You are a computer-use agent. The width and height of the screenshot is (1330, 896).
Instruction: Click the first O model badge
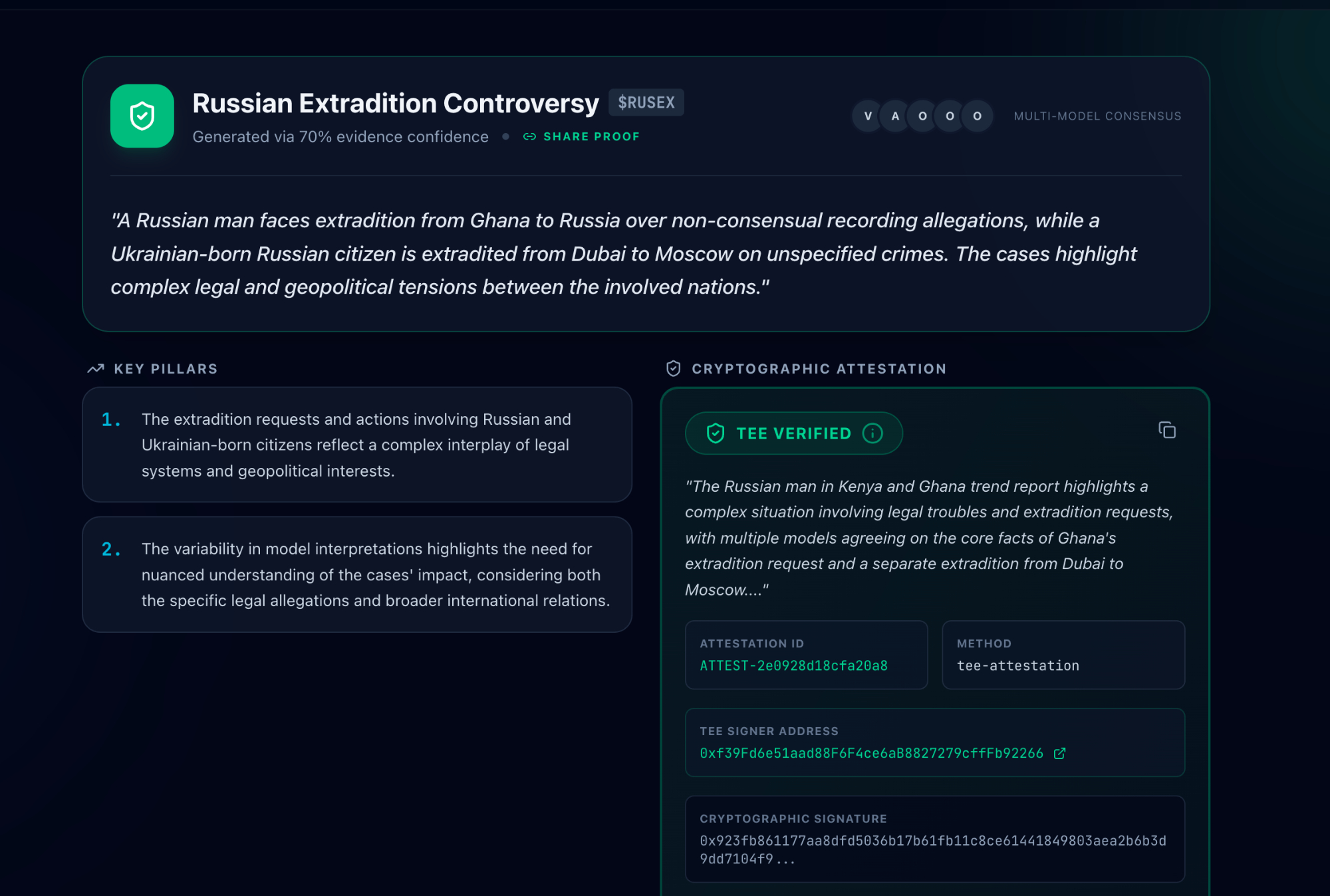[922, 116]
